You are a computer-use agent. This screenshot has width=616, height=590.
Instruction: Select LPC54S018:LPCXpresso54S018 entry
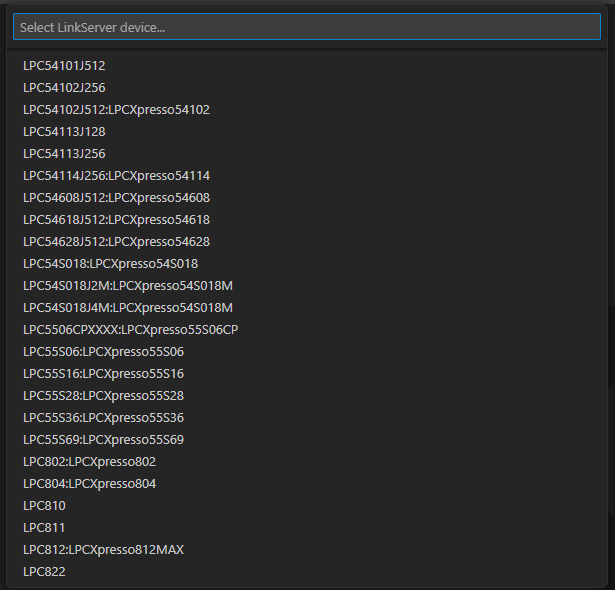tap(111, 264)
